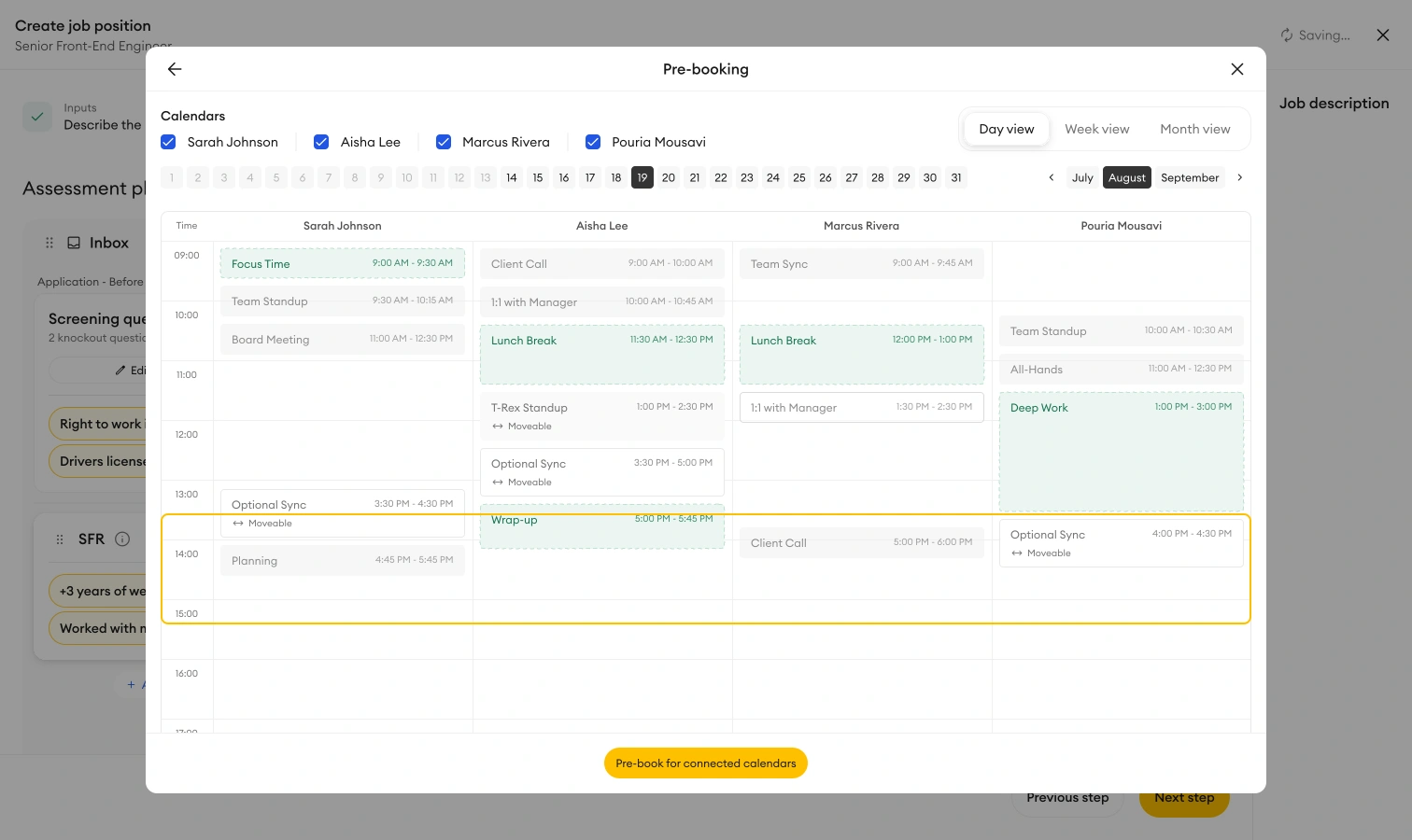Click the Previous step button

(1067, 798)
